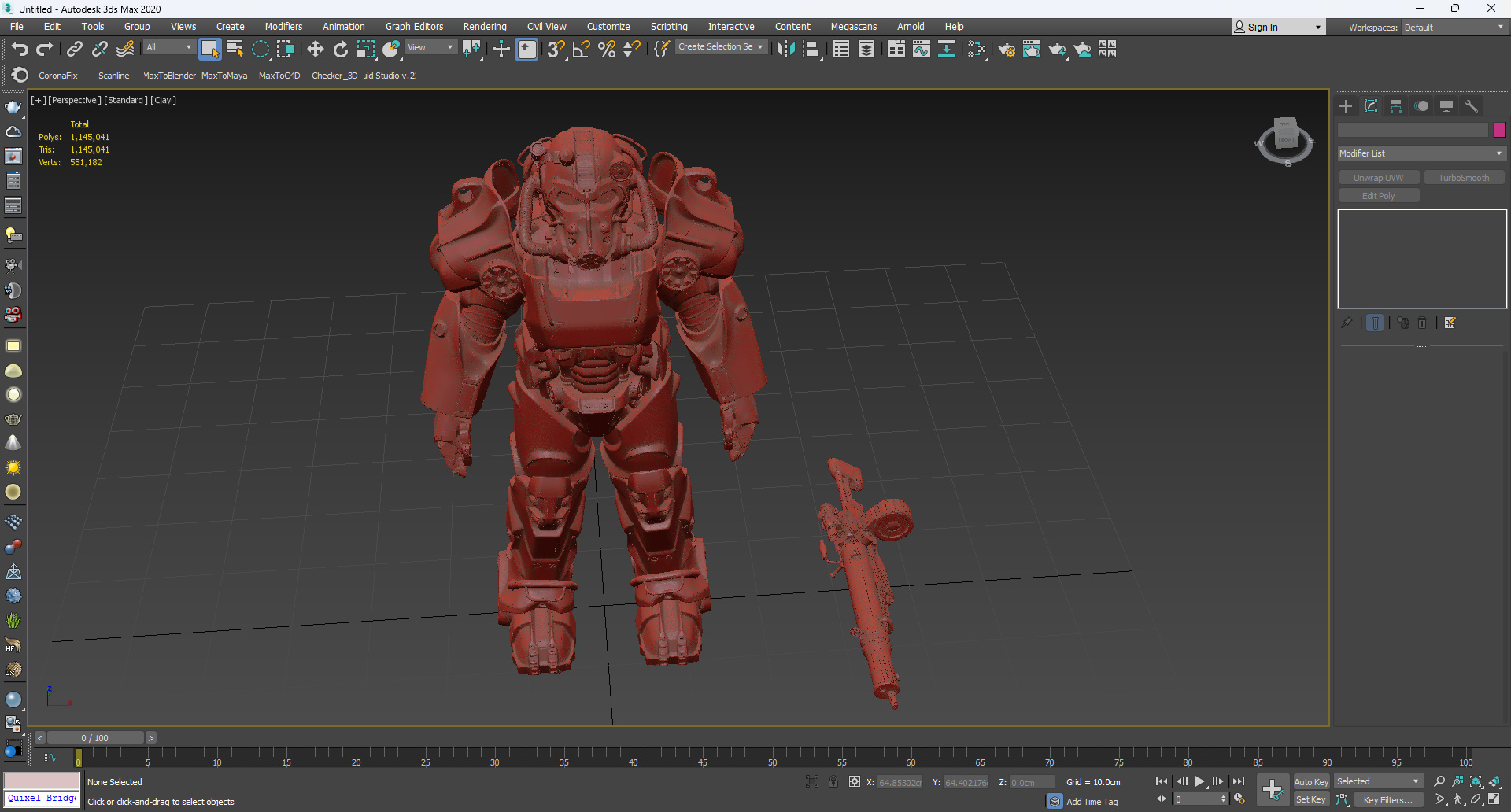Select the Scale tool
Image resolution: width=1511 pixels, height=812 pixels.
366,50
